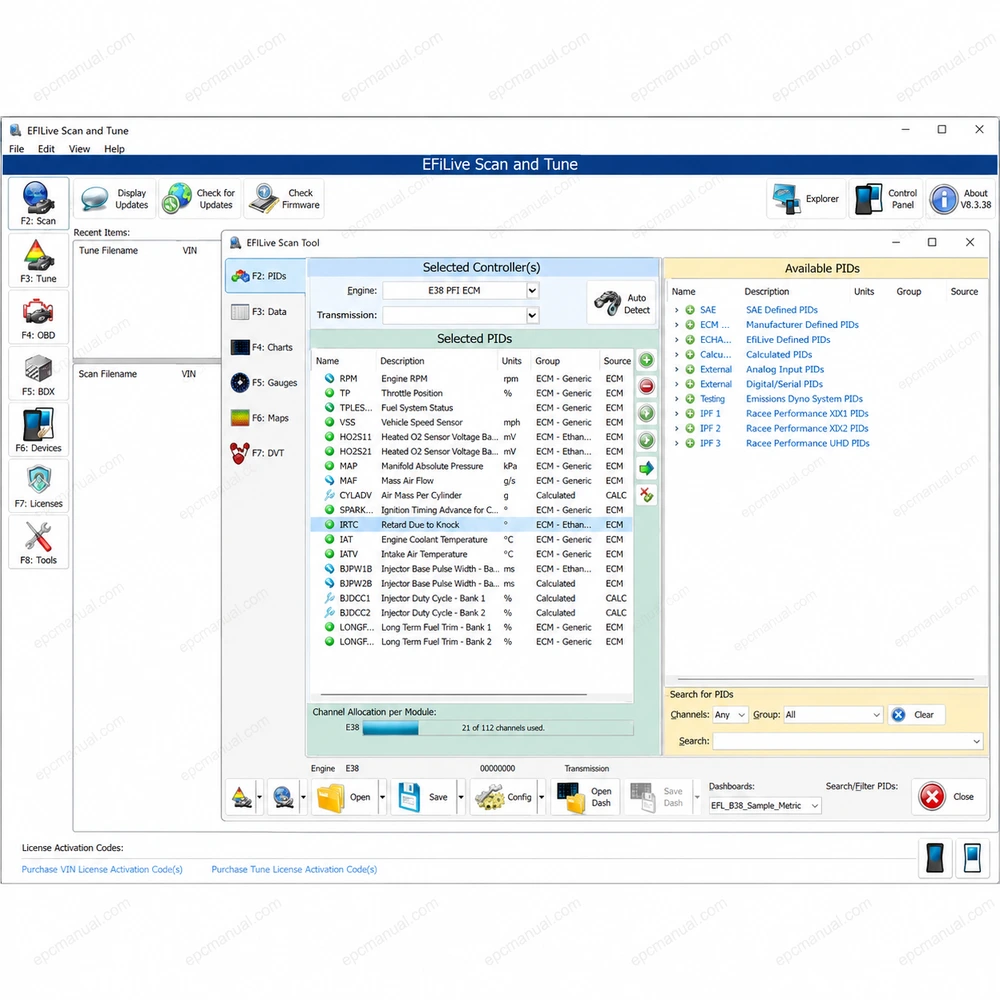Screen dimensions: 1000x1000
Task: Select the MAF Mass Air Flow row
Action: tap(471, 481)
